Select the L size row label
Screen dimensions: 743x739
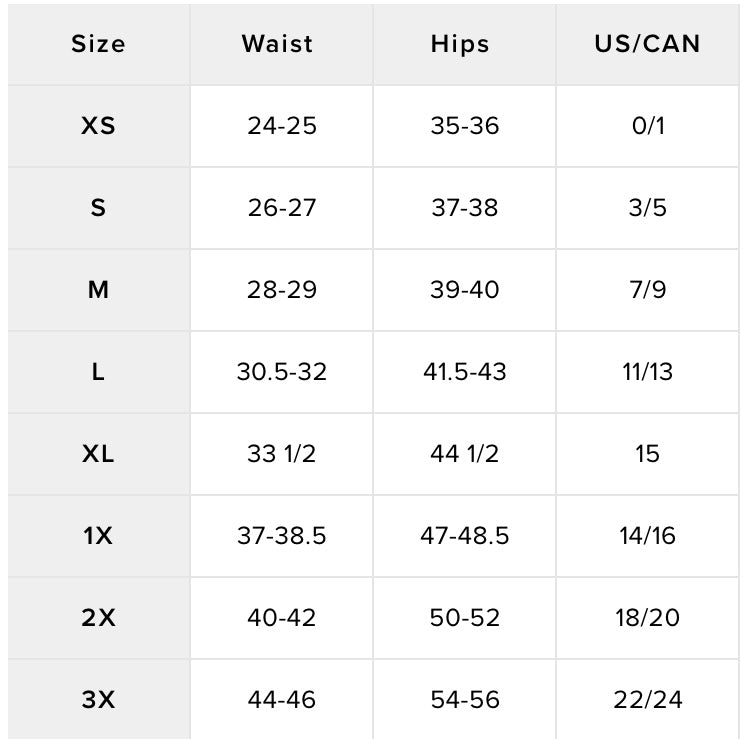click(x=98, y=372)
